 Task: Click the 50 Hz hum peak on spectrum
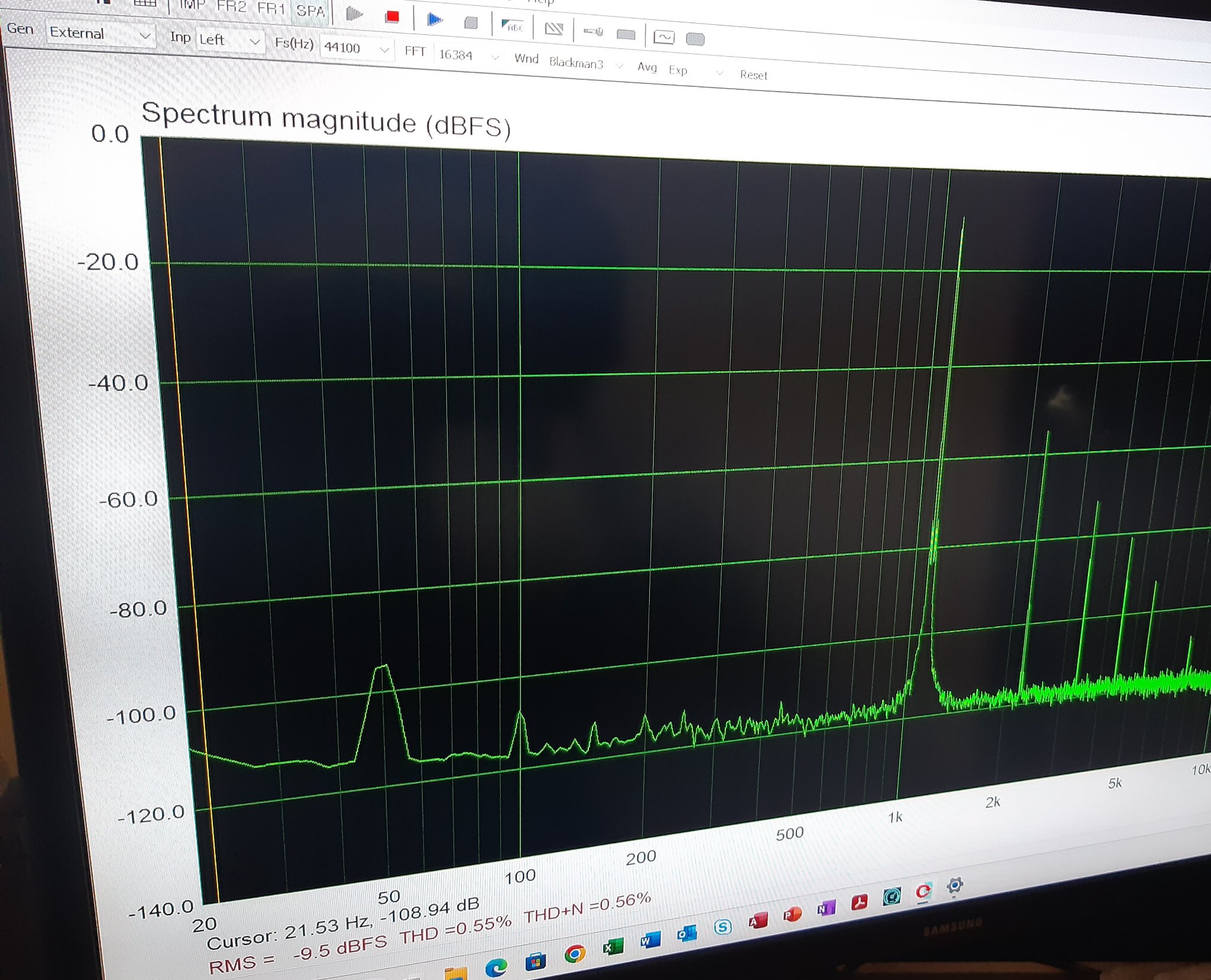383,669
